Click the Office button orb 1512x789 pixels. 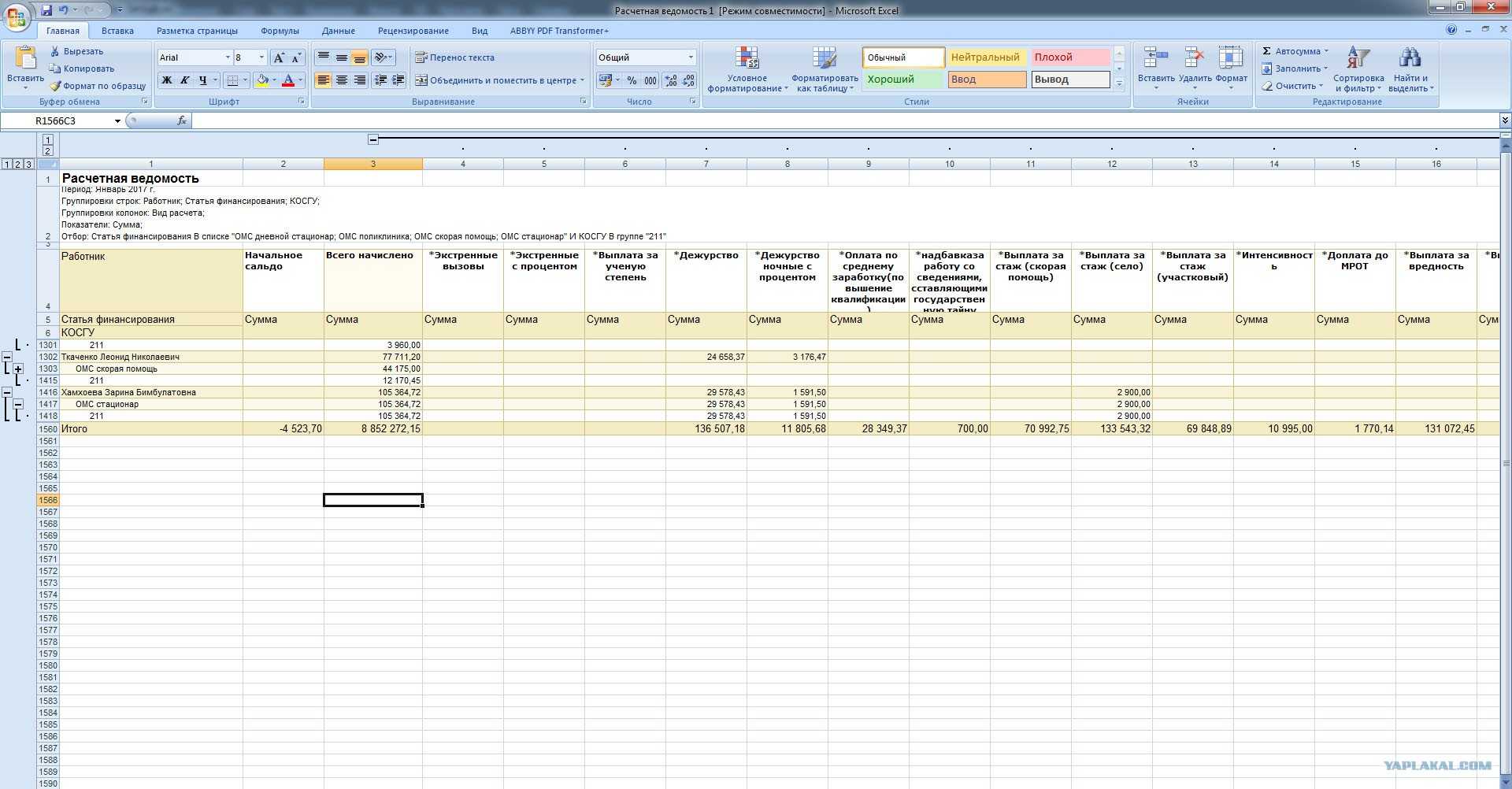(x=17, y=16)
